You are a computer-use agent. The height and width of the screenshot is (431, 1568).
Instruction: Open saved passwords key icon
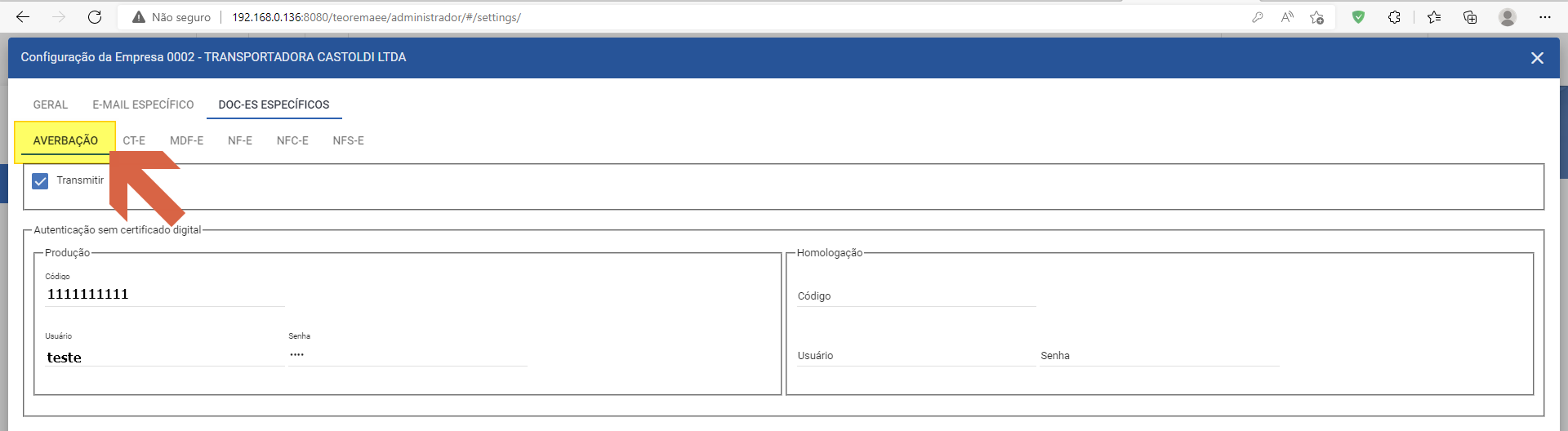coord(1258,17)
